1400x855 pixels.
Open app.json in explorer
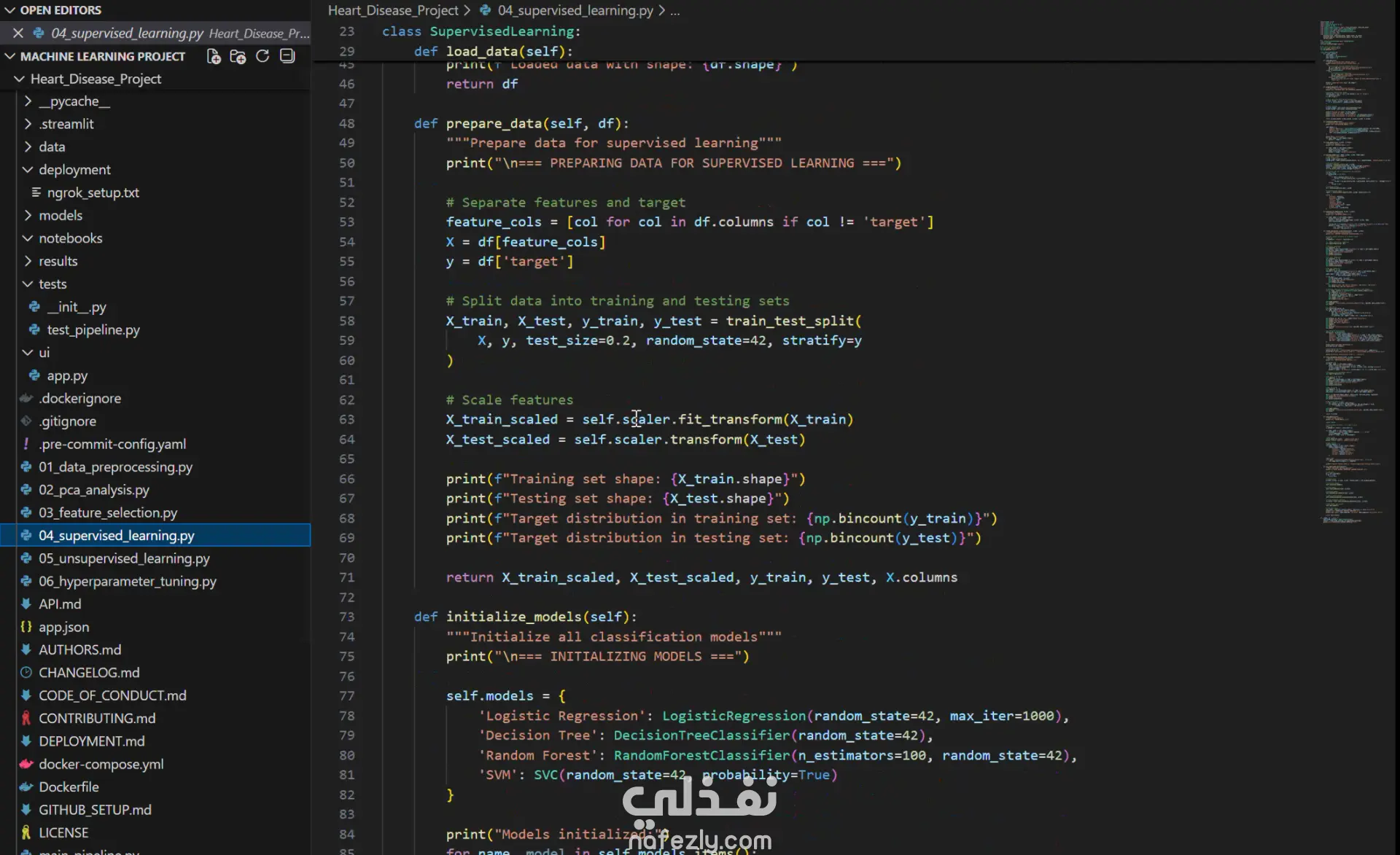tap(63, 627)
